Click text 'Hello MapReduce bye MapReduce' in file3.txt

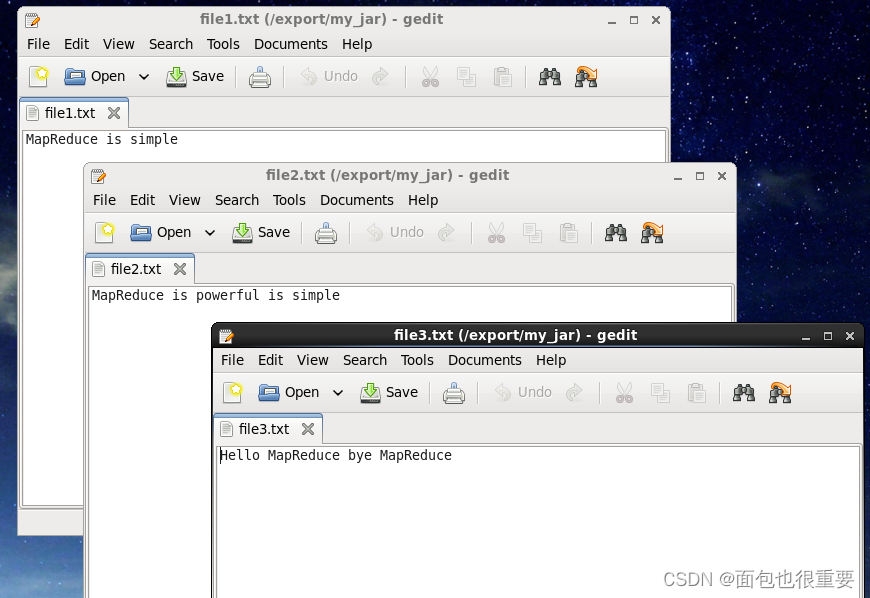pyautogui.click(x=336, y=455)
